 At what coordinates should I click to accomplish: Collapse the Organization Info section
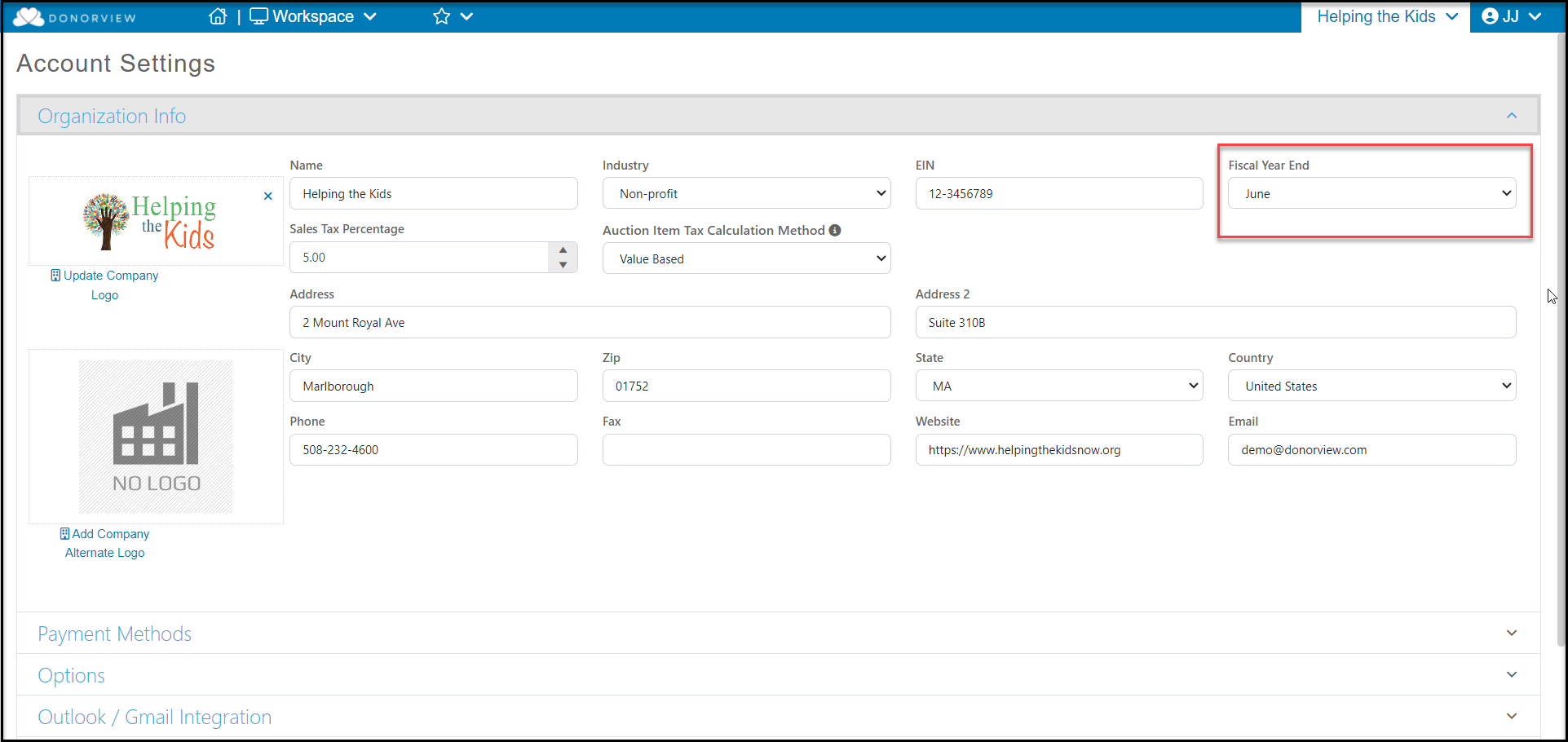[1512, 116]
